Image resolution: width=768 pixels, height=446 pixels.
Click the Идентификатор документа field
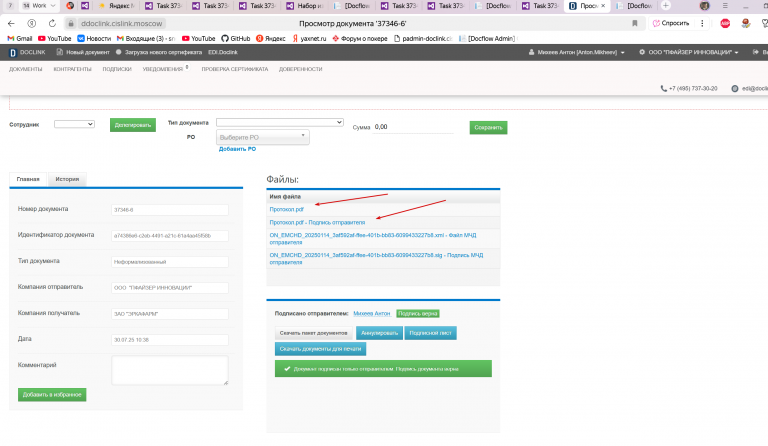tap(169, 235)
